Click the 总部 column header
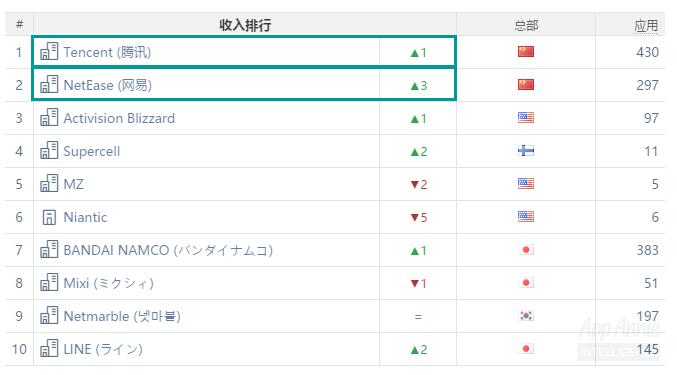Screen dimensions: 677x375 click(x=526, y=25)
